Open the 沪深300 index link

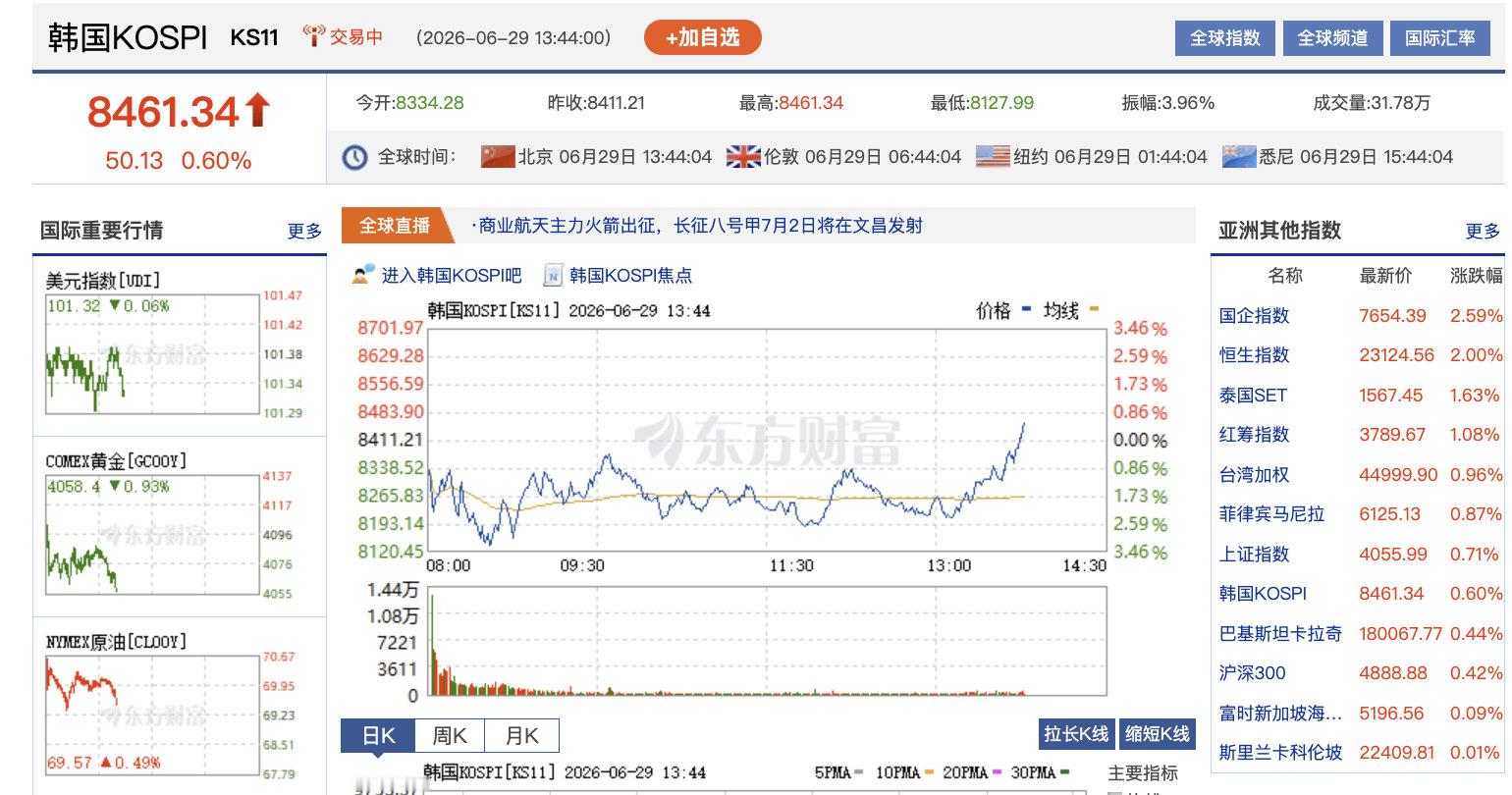pyautogui.click(x=1252, y=673)
